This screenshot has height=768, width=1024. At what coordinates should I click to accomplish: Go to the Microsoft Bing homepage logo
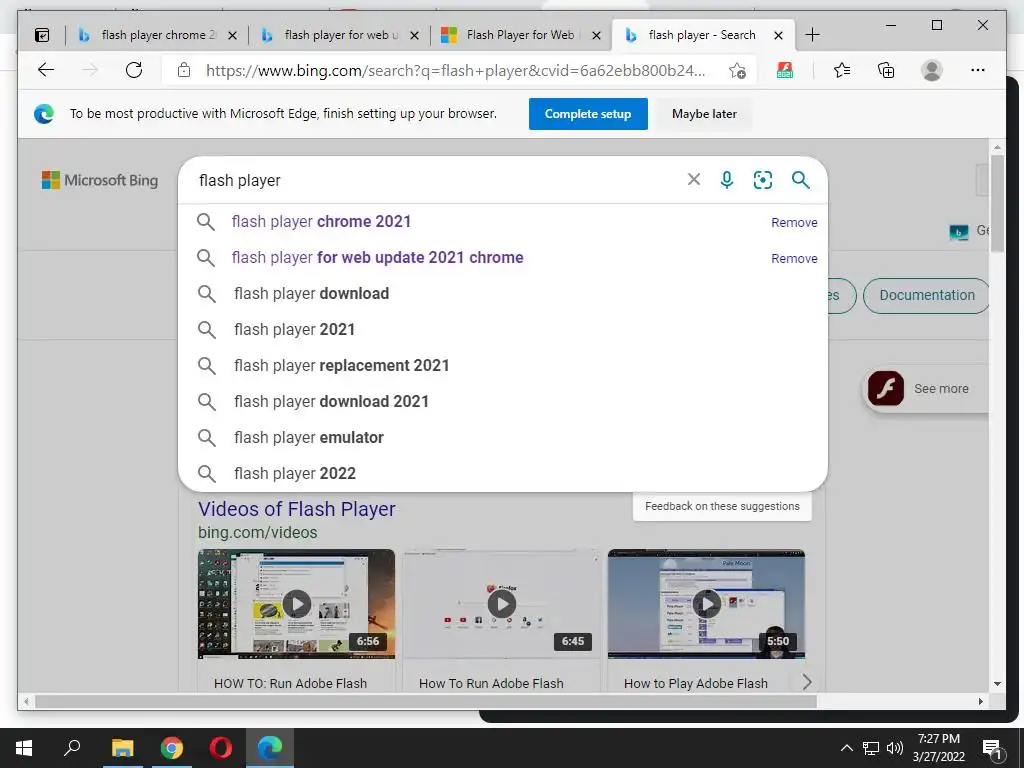pos(100,180)
